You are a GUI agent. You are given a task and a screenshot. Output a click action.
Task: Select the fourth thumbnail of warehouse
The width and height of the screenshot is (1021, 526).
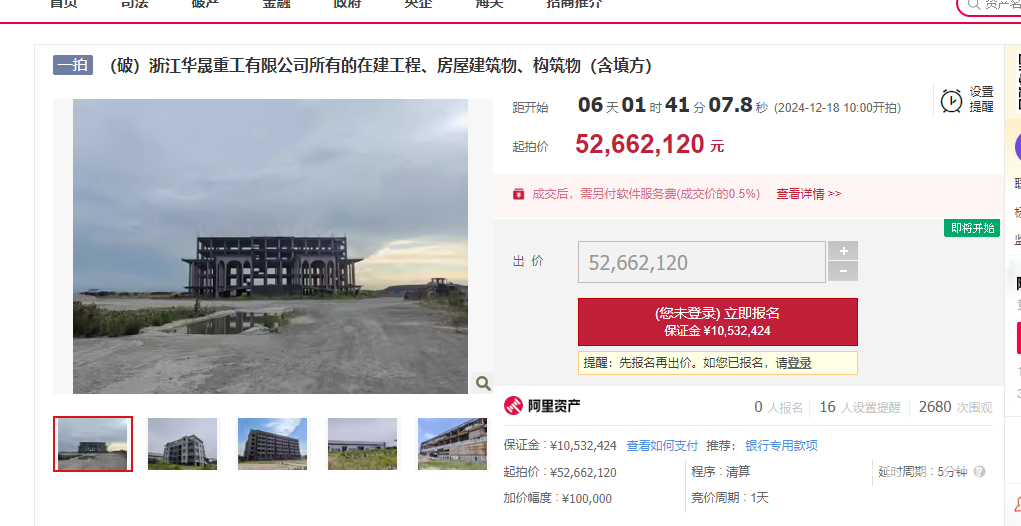362,444
